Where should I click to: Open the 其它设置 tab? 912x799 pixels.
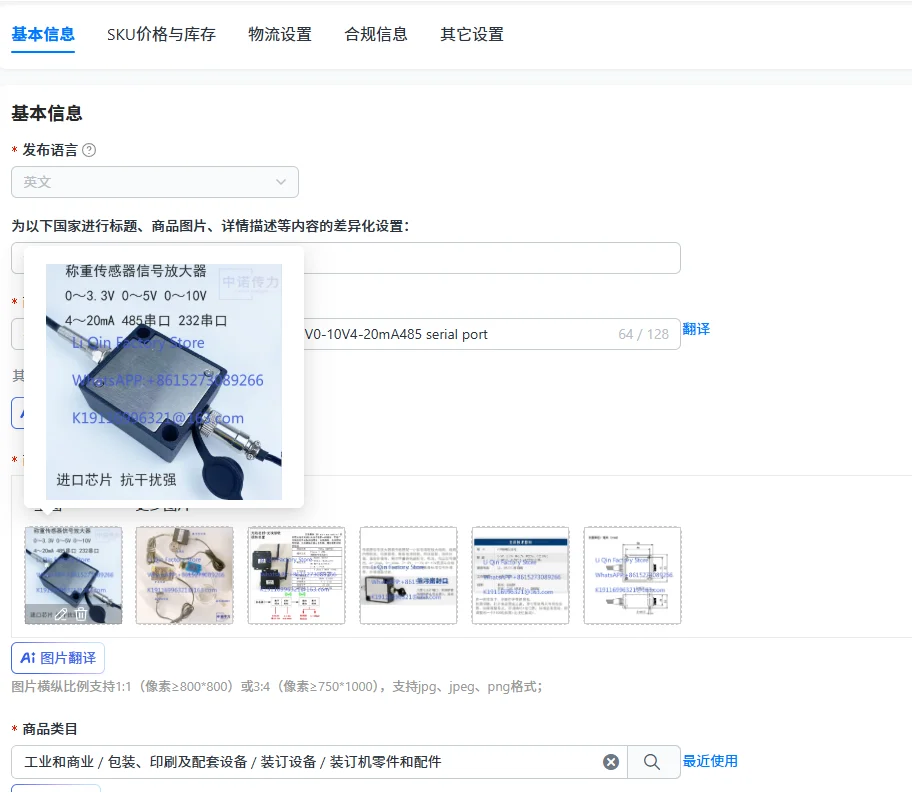[472, 34]
